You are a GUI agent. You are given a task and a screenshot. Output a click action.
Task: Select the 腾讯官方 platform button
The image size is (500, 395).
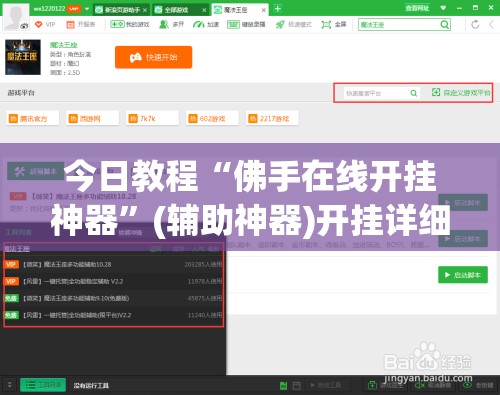(x=33, y=118)
